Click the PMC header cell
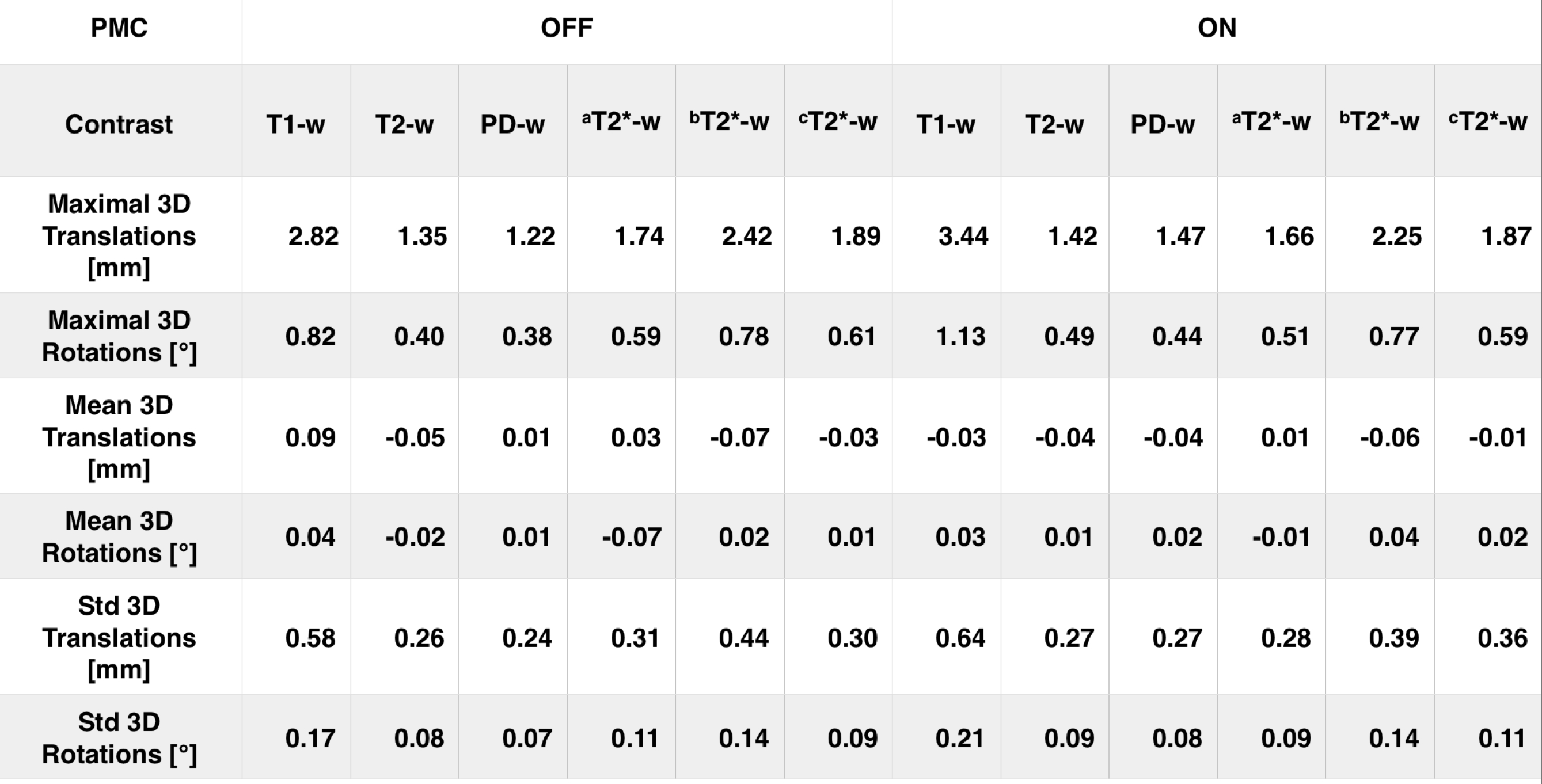Image resolution: width=1542 pixels, height=784 pixels. pos(119,28)
